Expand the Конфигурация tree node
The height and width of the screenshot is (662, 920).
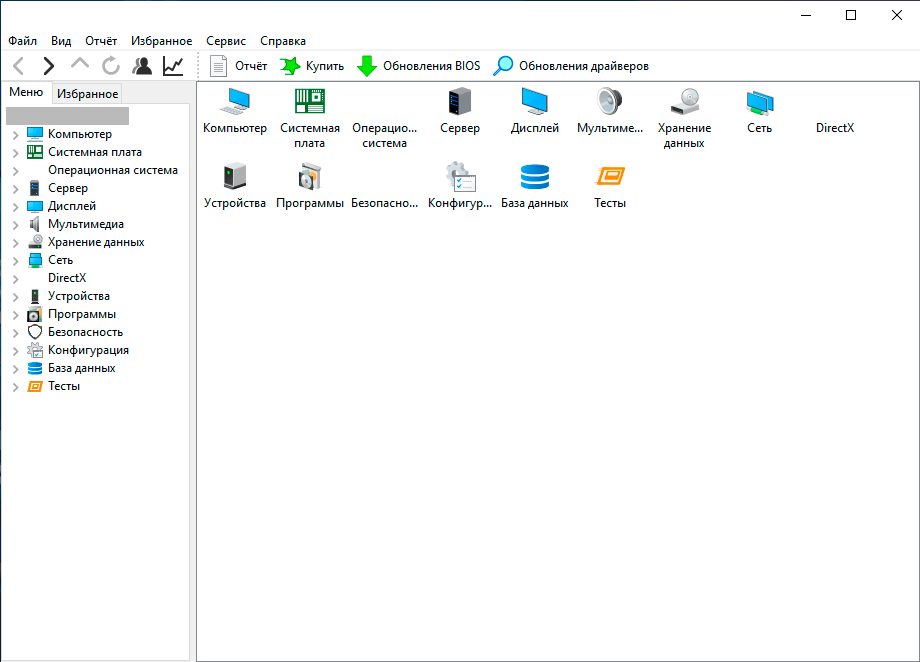16,350
